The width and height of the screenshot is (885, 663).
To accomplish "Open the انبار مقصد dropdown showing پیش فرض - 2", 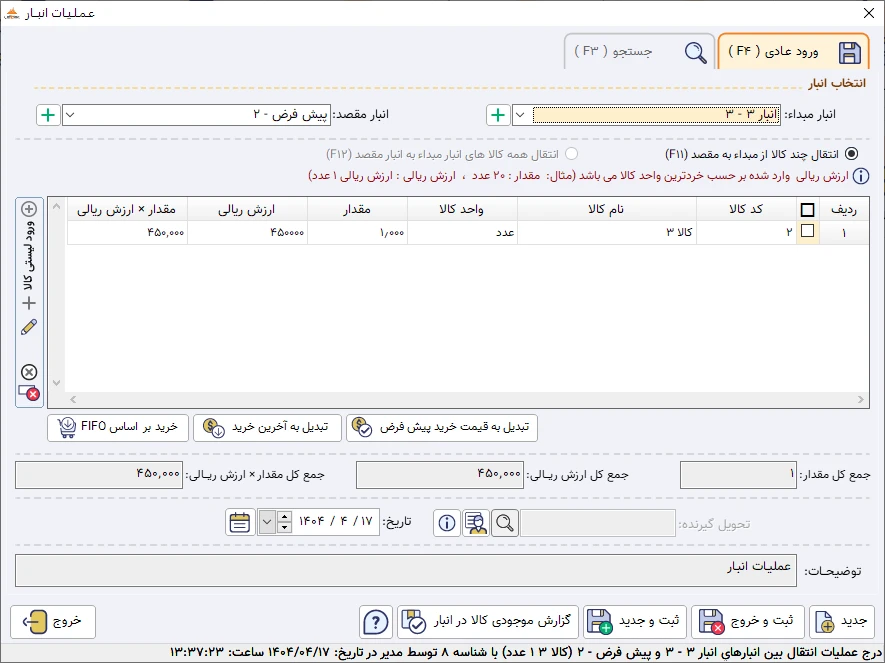I will pyautogui.click(x=70, y=114).
